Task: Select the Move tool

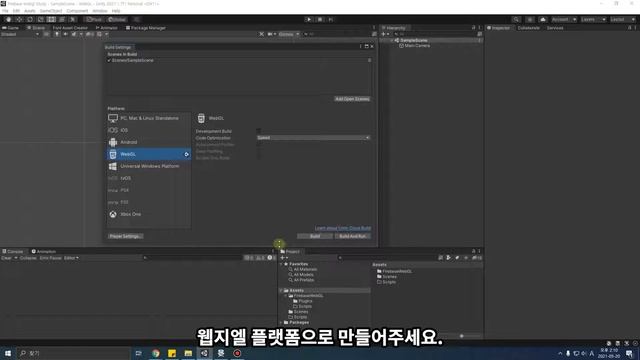Action: [x=19, y=20]
